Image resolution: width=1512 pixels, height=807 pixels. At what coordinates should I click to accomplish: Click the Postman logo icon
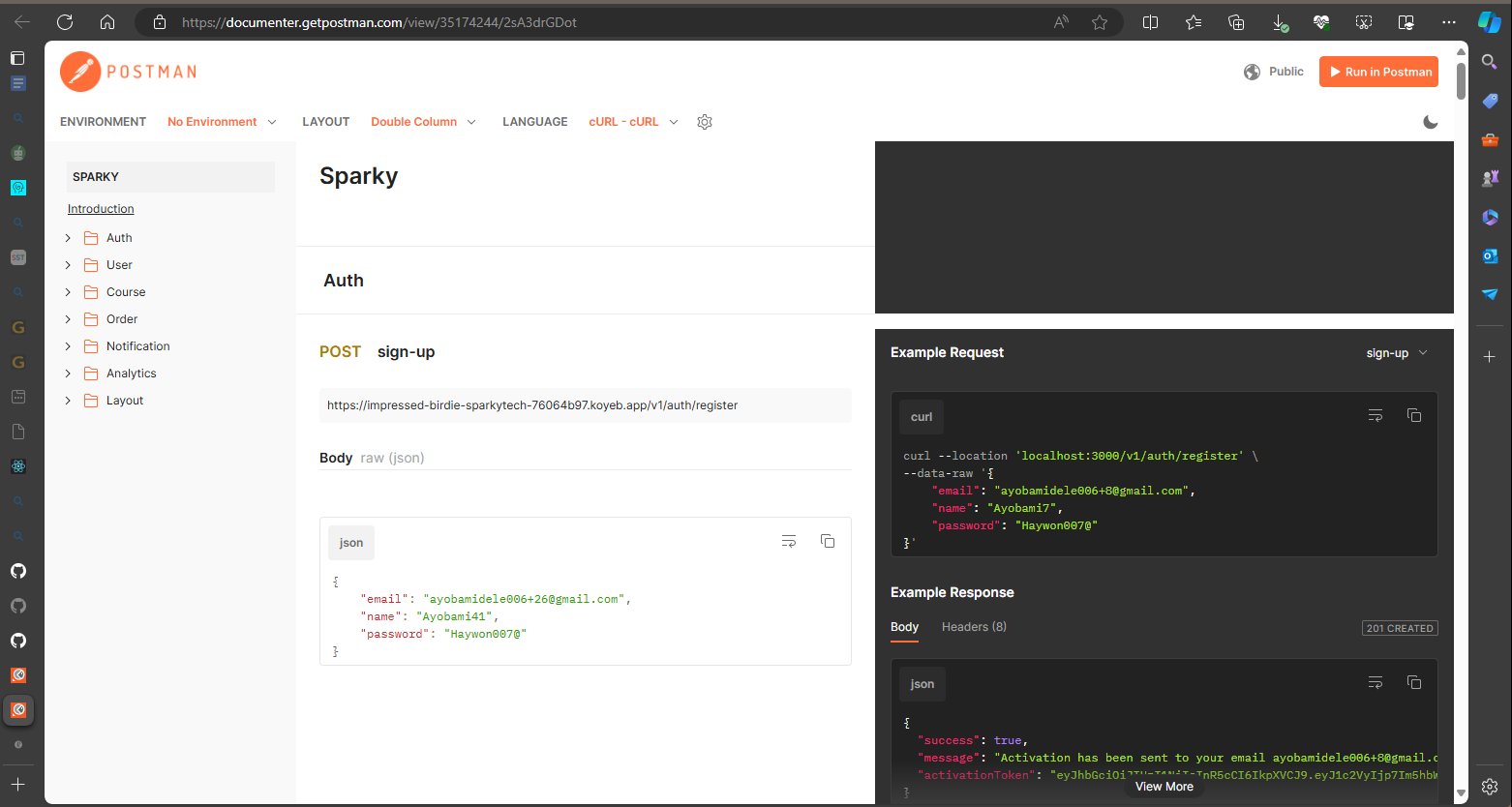(x=80, y=72)
